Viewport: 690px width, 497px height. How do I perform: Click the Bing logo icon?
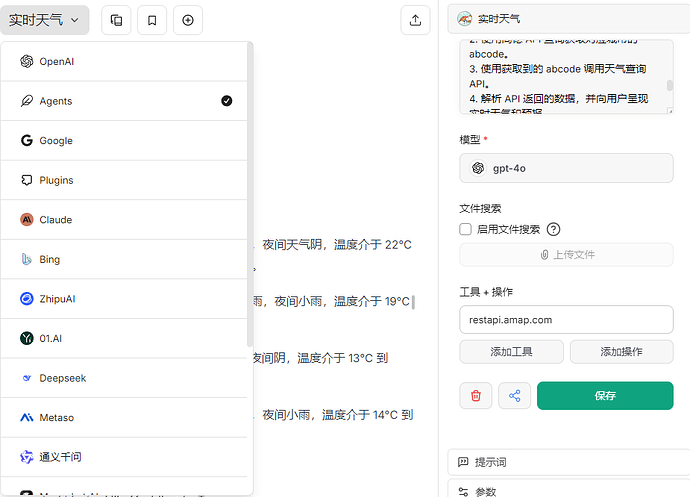(x=27, y=259)
